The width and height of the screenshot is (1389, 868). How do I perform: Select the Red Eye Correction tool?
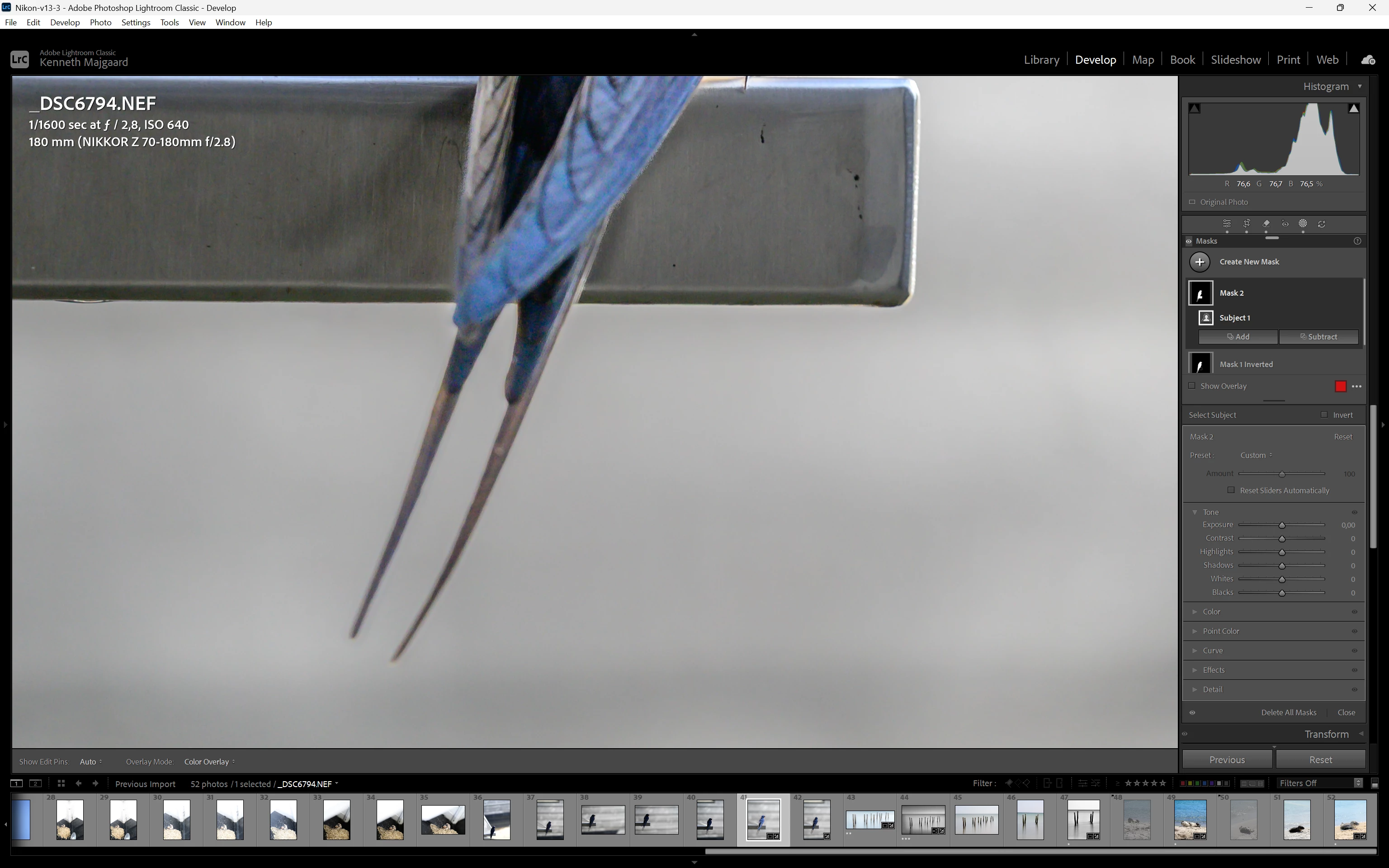[x=1285, y=224]
